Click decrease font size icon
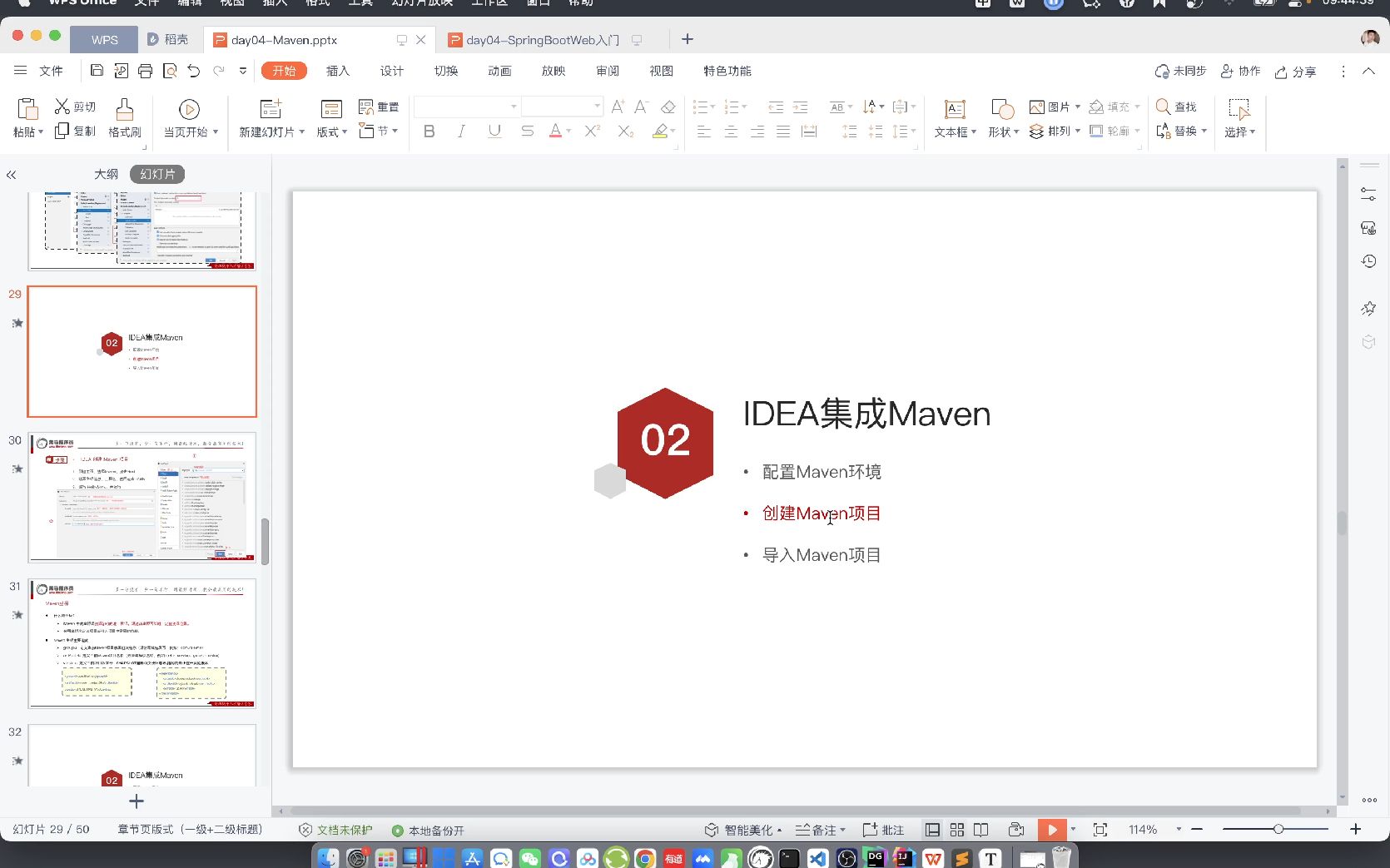1390x868 pixels. tap(641, 107)
